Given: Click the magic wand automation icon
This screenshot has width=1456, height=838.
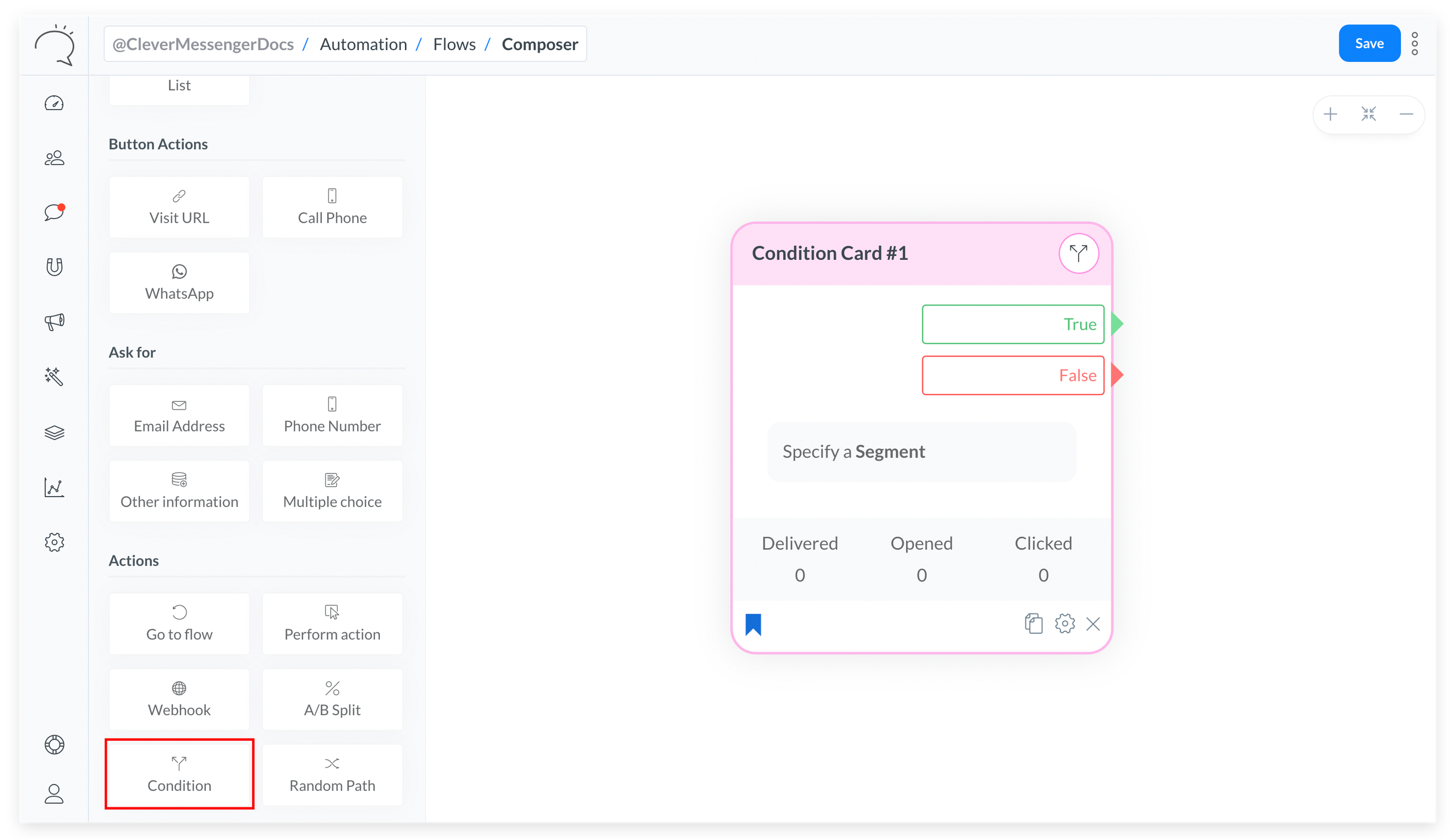Looking at the screenshot, I should pyautogui.click(x=54, y=376).
